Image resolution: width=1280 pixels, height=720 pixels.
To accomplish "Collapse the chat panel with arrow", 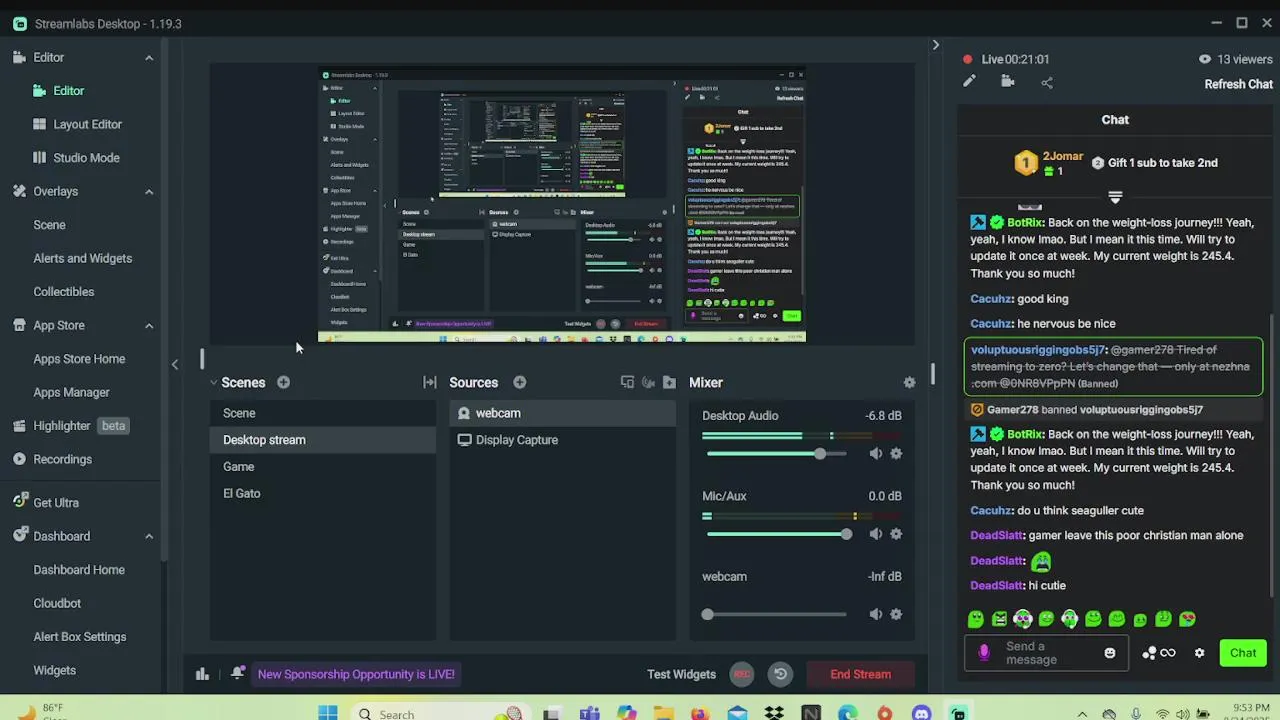I will click(x=935, y=45).
